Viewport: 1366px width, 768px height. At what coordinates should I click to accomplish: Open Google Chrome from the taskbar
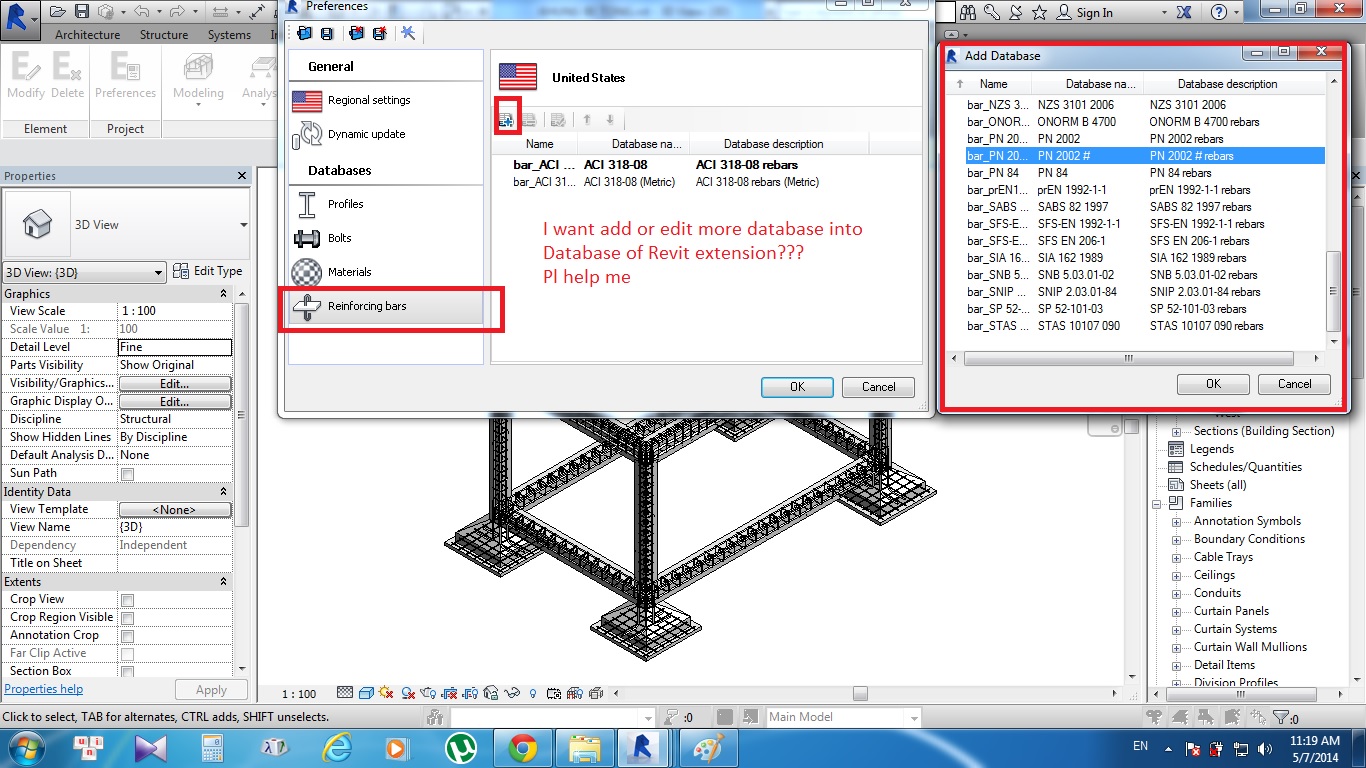(522, 747)
